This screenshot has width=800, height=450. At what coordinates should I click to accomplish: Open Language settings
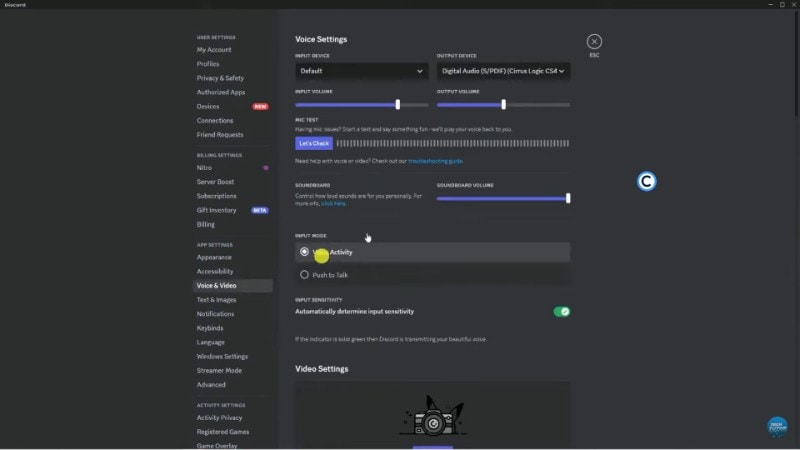tap(210, 342)
